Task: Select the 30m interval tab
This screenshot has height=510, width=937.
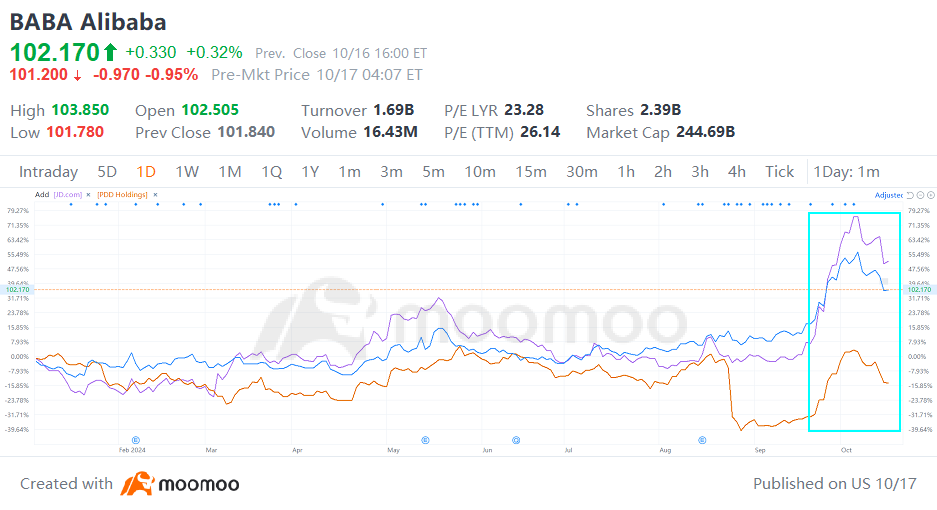Action: tap(582, 172)
